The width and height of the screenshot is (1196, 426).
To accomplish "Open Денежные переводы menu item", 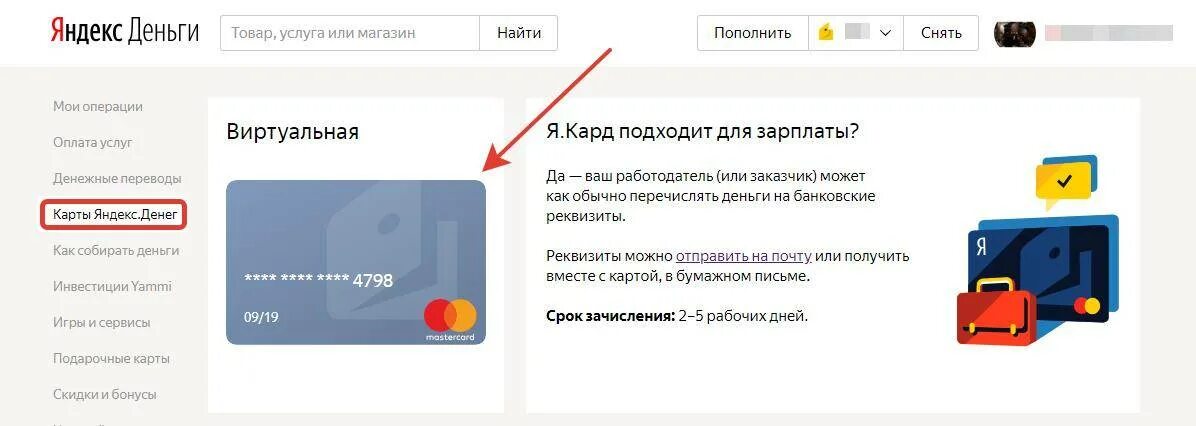I will pos(117,179).
